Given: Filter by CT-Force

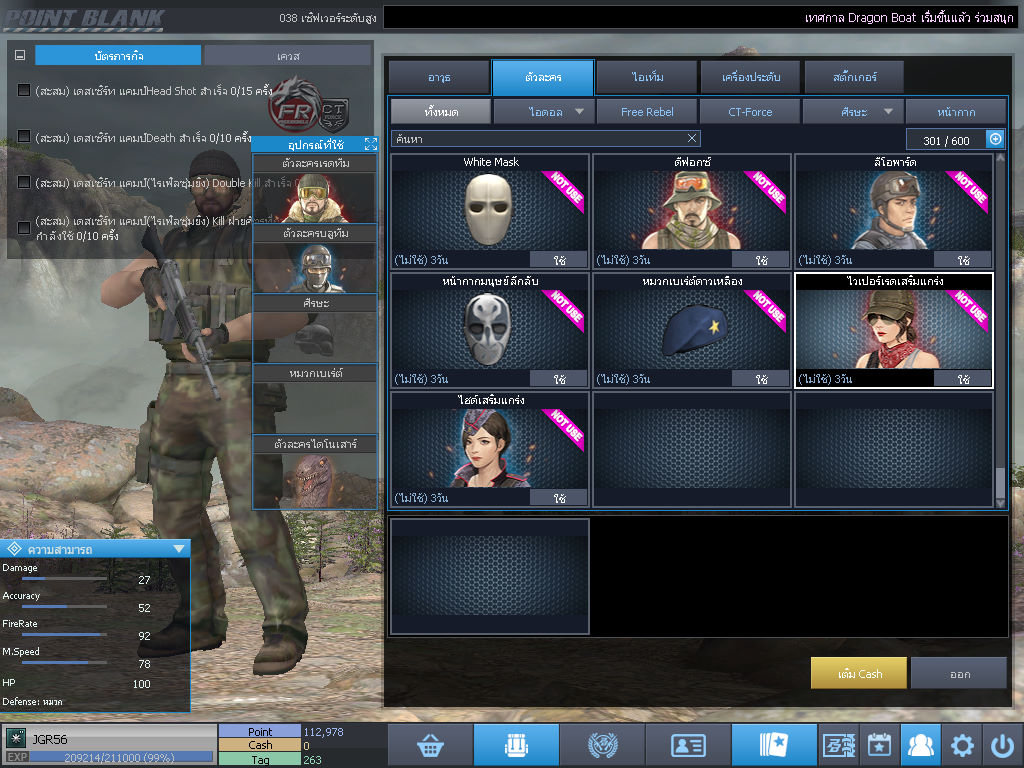Looking at the screenshot, I should point(750,112).
